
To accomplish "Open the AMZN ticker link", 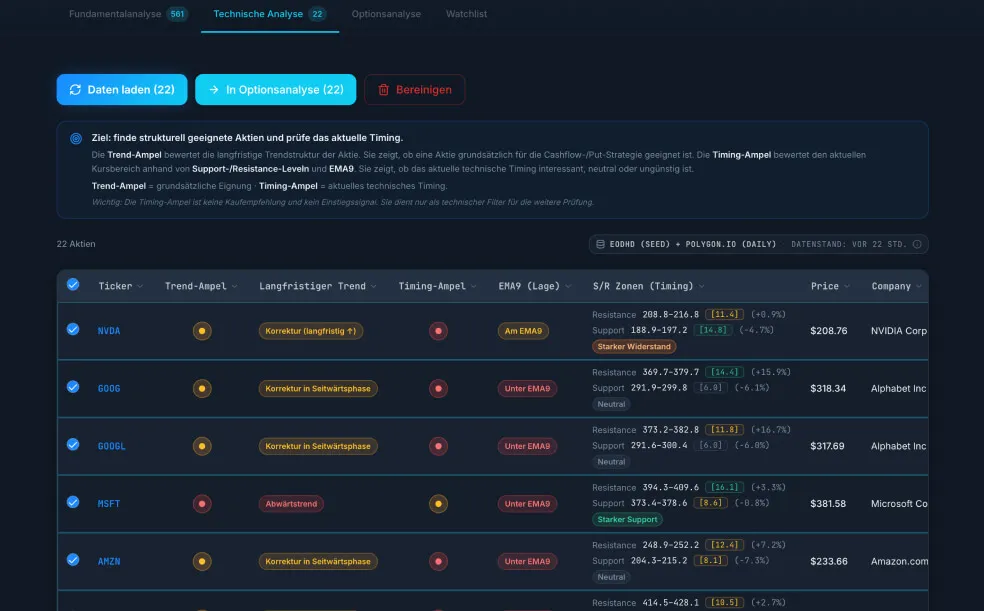I will (x=109, y=562).
